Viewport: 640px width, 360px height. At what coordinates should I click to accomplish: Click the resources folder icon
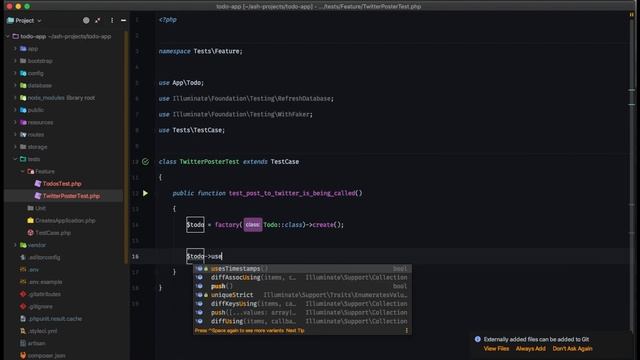pos(23,122)
